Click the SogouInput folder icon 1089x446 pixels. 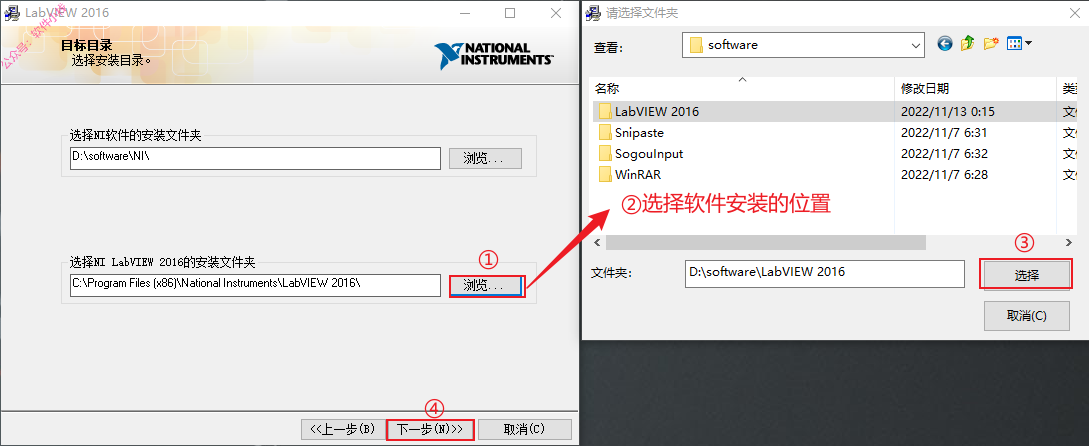pyautogui.click(x=605, y=154)
